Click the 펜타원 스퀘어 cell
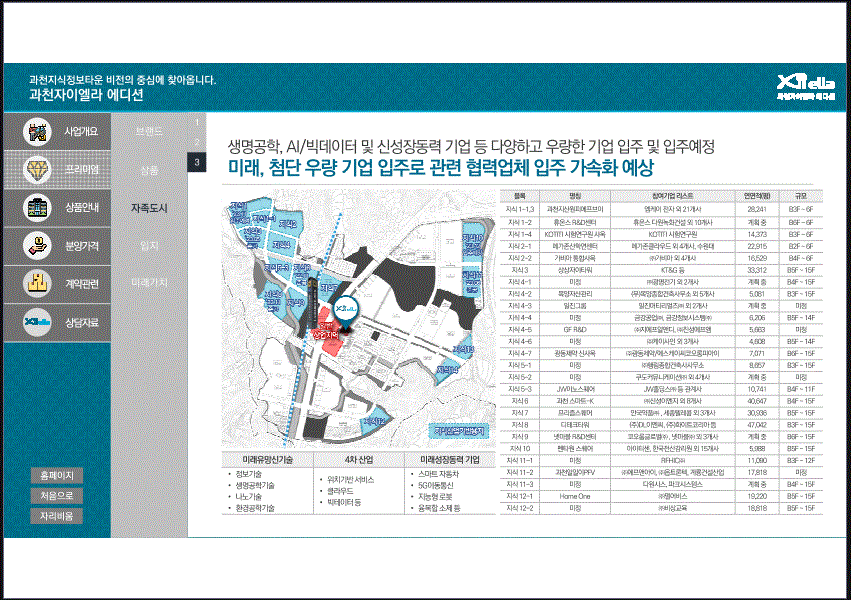The height and width of the screenshot is (600, 851). 575,449
